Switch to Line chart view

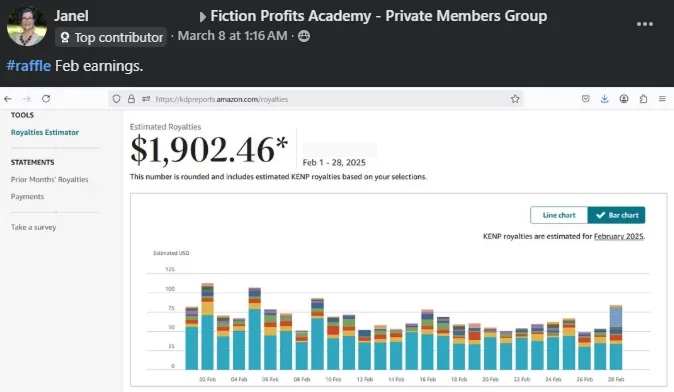559,215
